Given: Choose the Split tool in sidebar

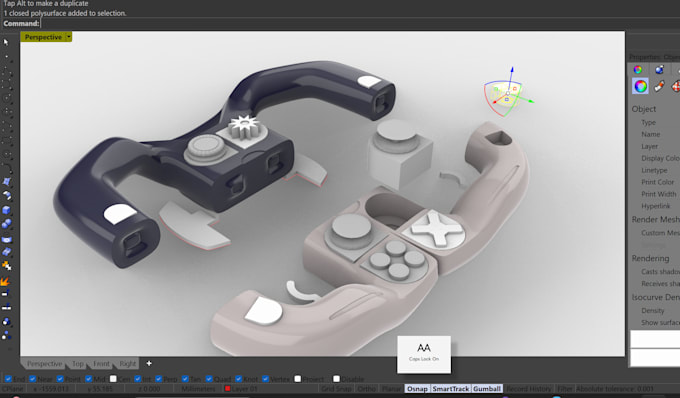Looking at the screenshot, I should click(x=6, y=307).
